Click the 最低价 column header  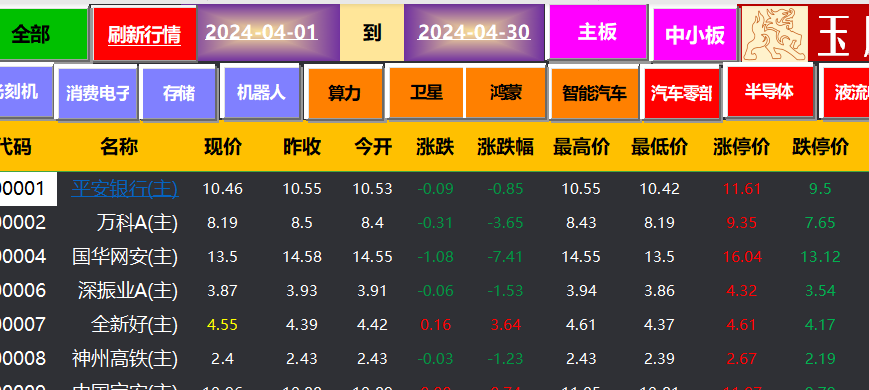click(660, 147)
